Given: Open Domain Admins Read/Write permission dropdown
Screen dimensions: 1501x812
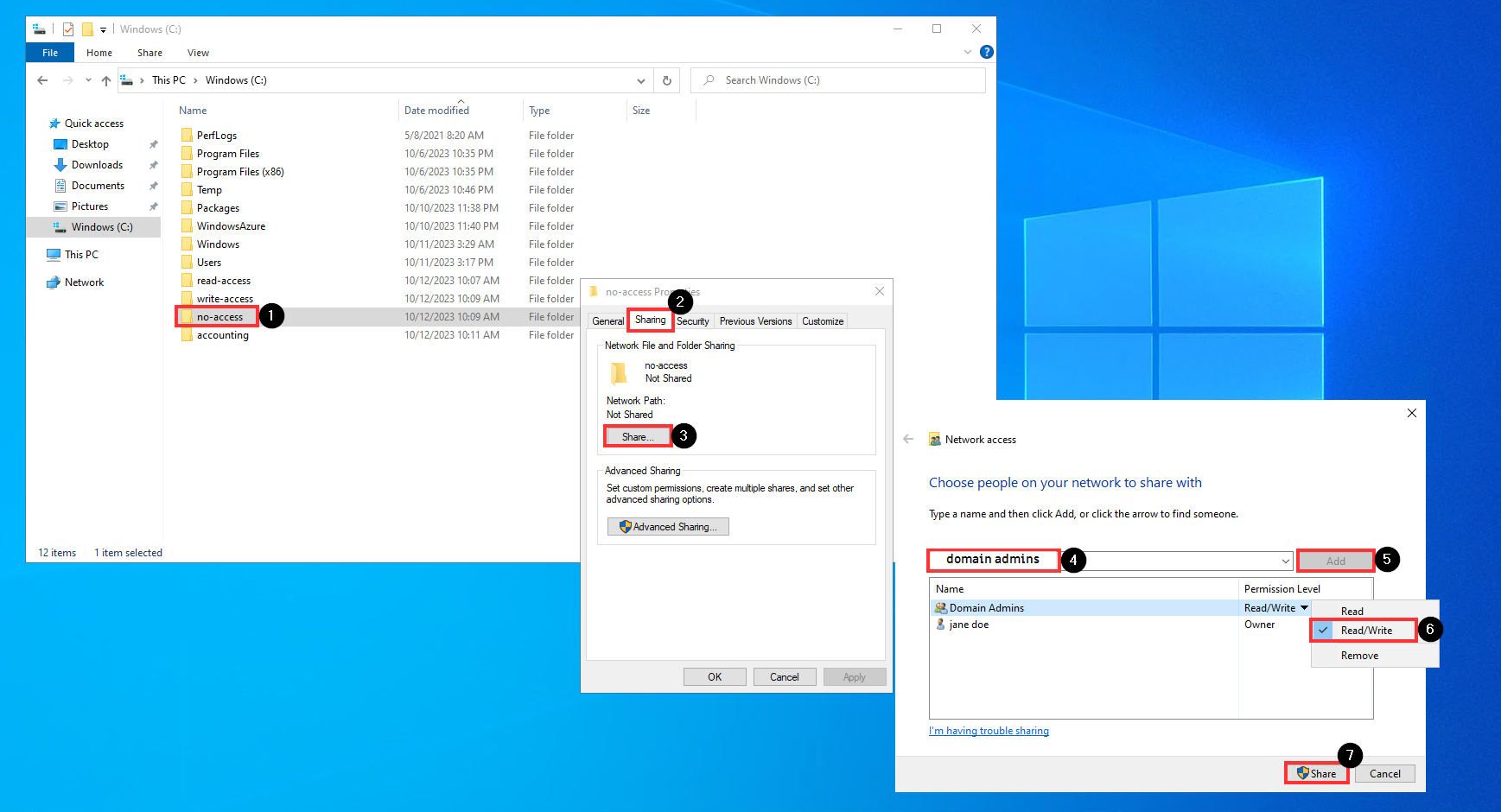Looking at the screenshot, I should 1305,608.
